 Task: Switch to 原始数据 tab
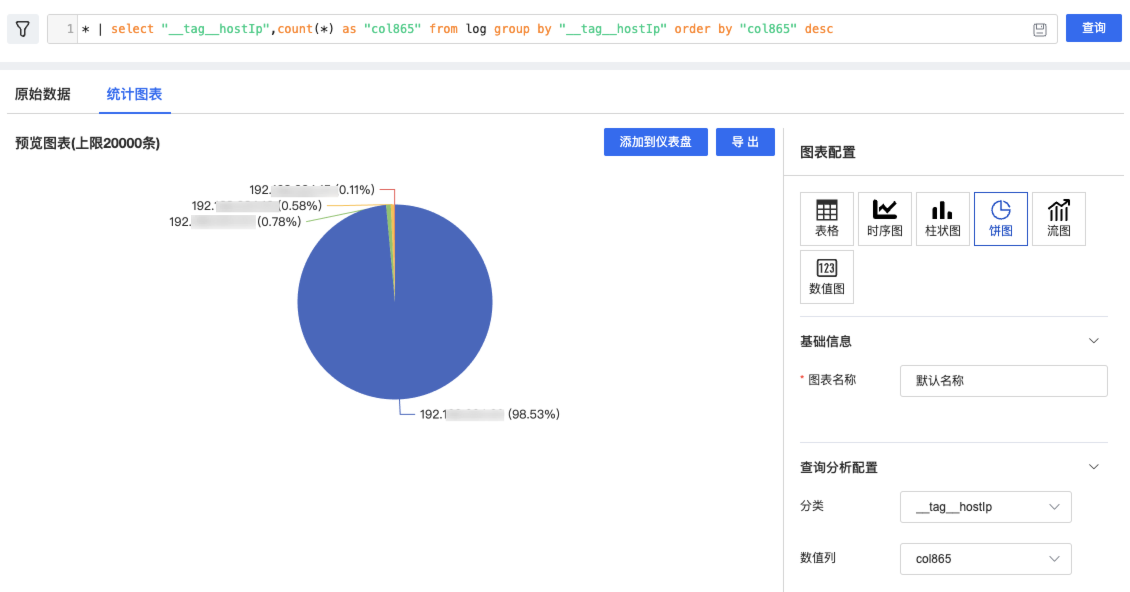(43, 94)
